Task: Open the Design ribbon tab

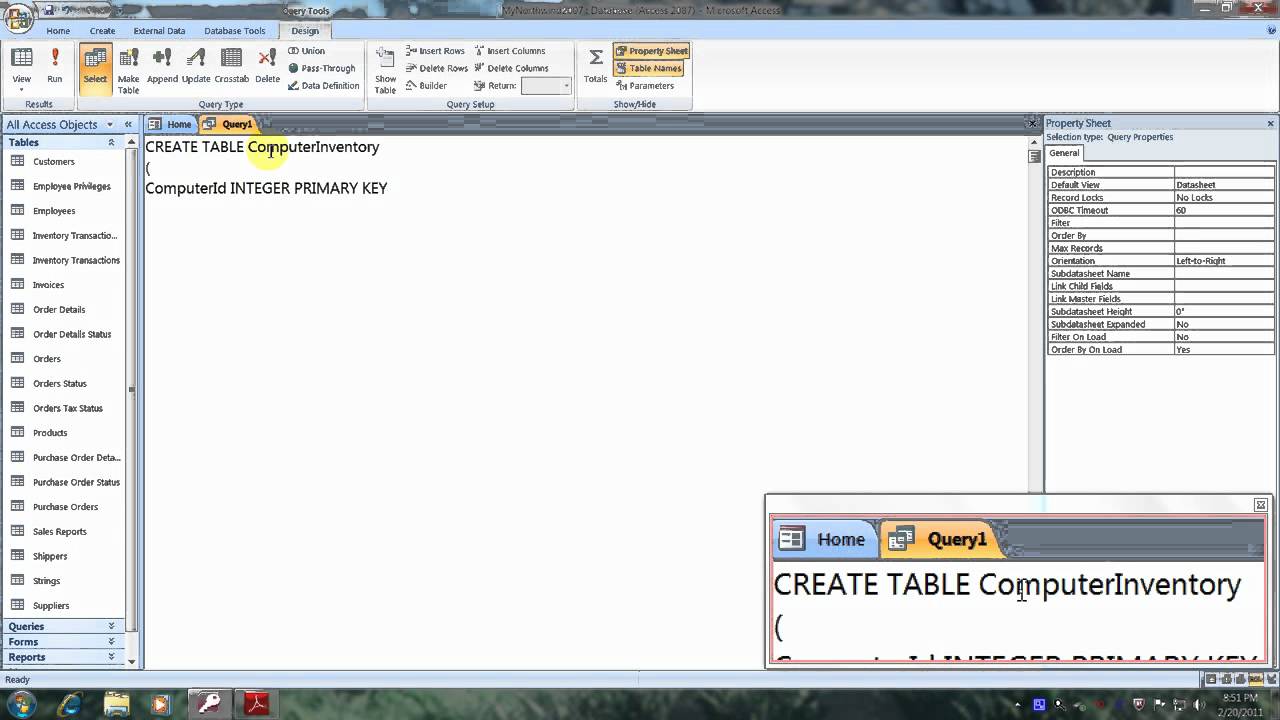Action: pyautogui.click(x=305, y=31)
